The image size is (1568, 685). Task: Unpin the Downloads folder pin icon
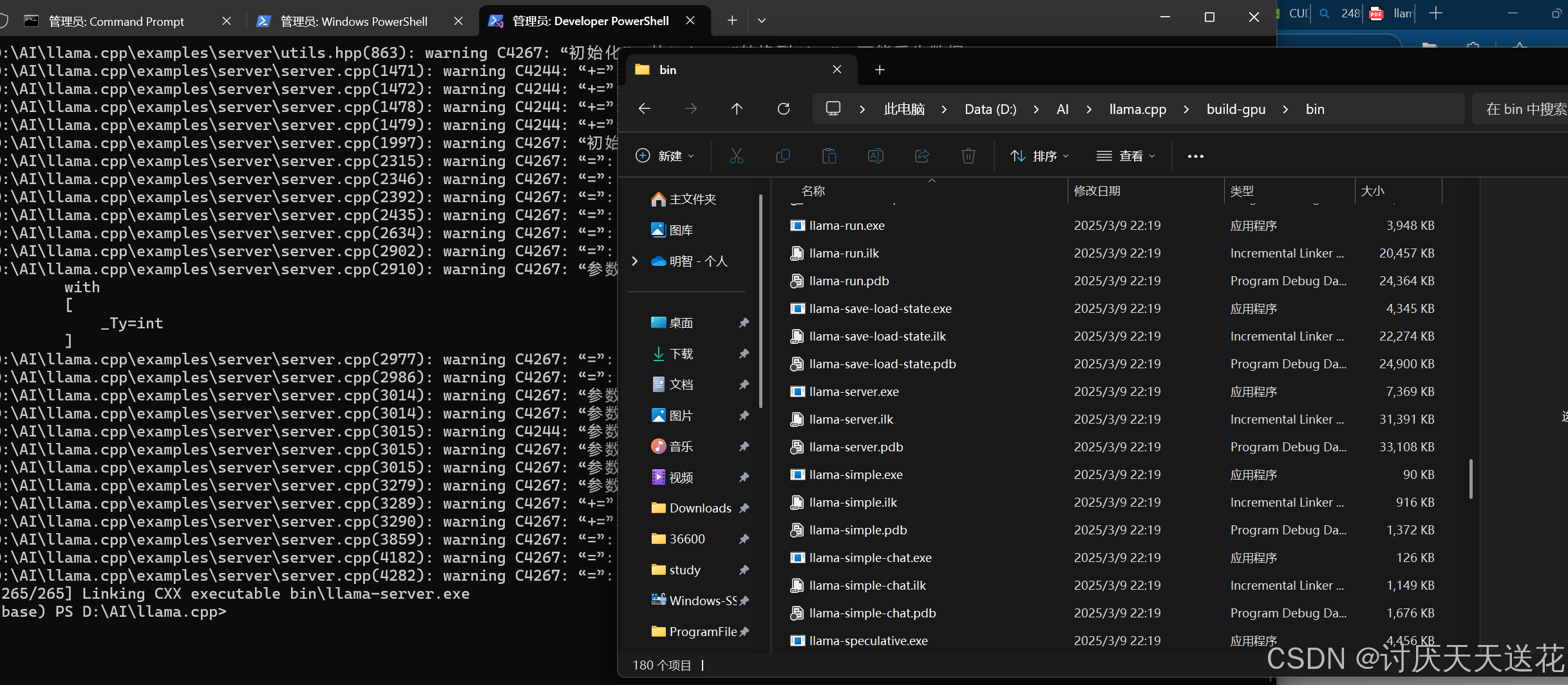tap(744, 508)
